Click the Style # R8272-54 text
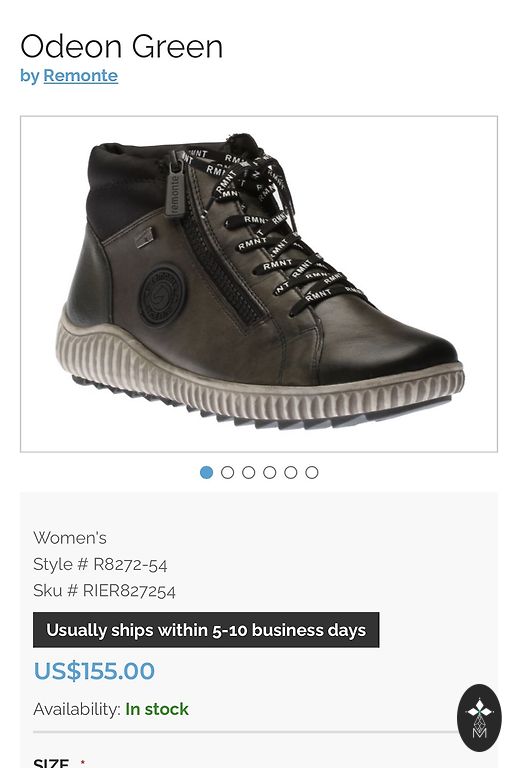518x768 pixels. [x=100, y=565]
